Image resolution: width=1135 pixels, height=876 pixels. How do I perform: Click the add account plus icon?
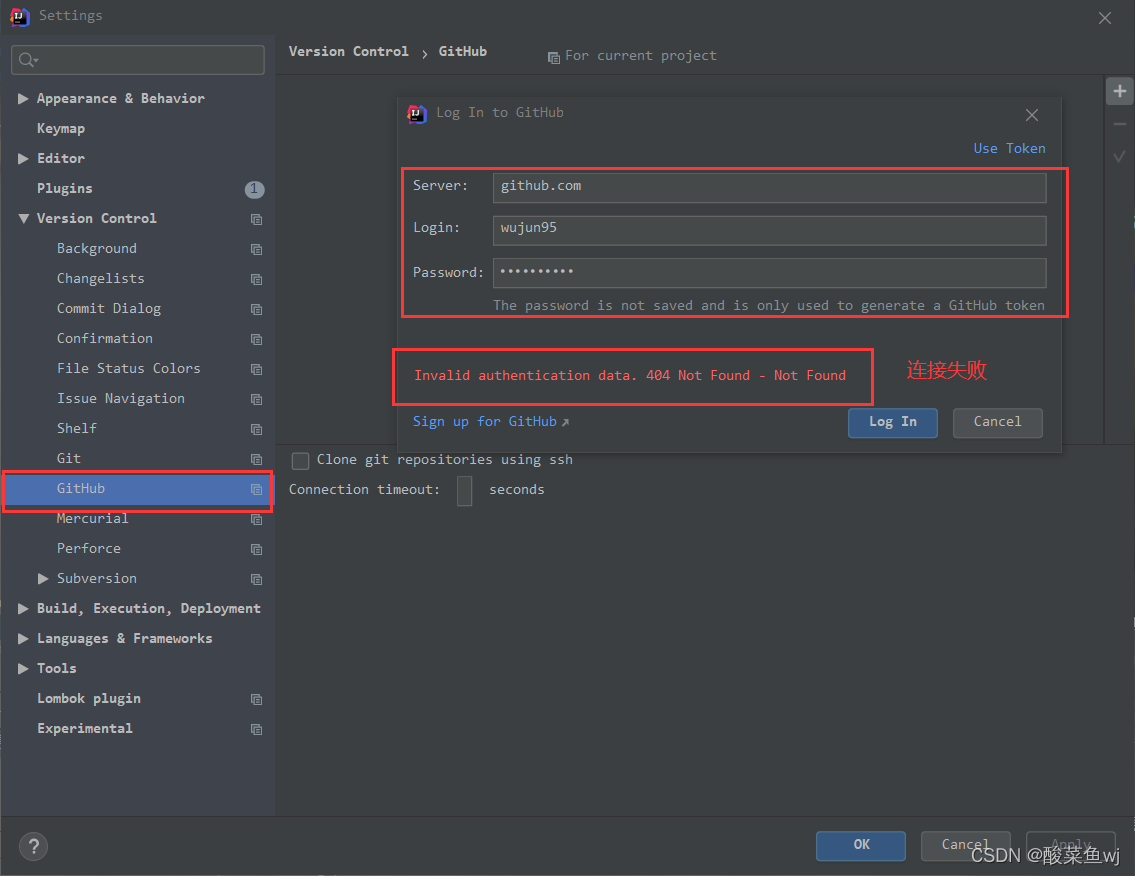[x=1119, y=91]
